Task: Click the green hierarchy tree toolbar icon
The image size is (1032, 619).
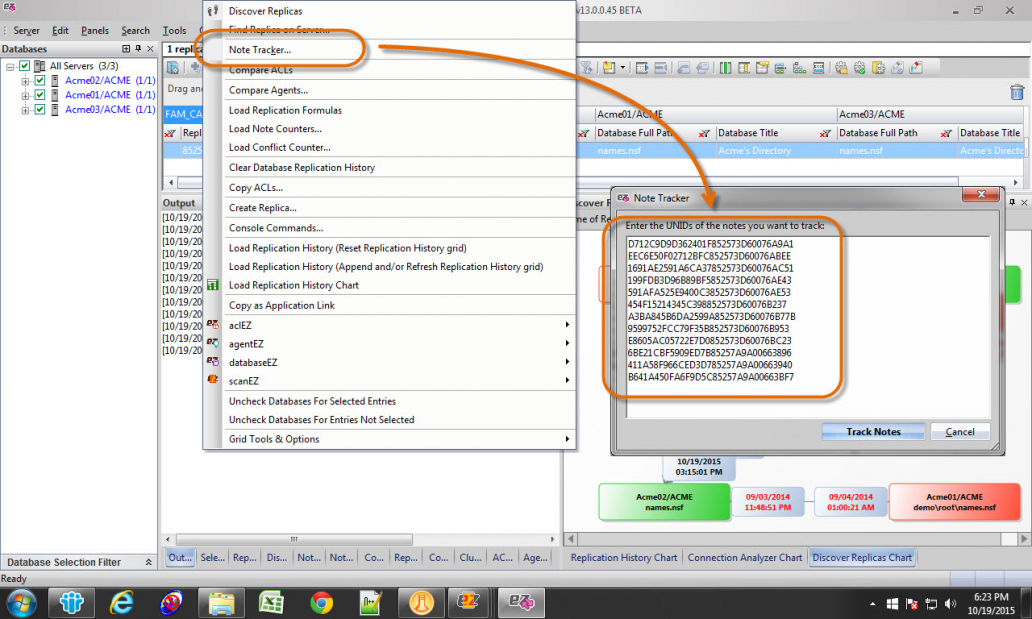Action: tap(799, 68)
